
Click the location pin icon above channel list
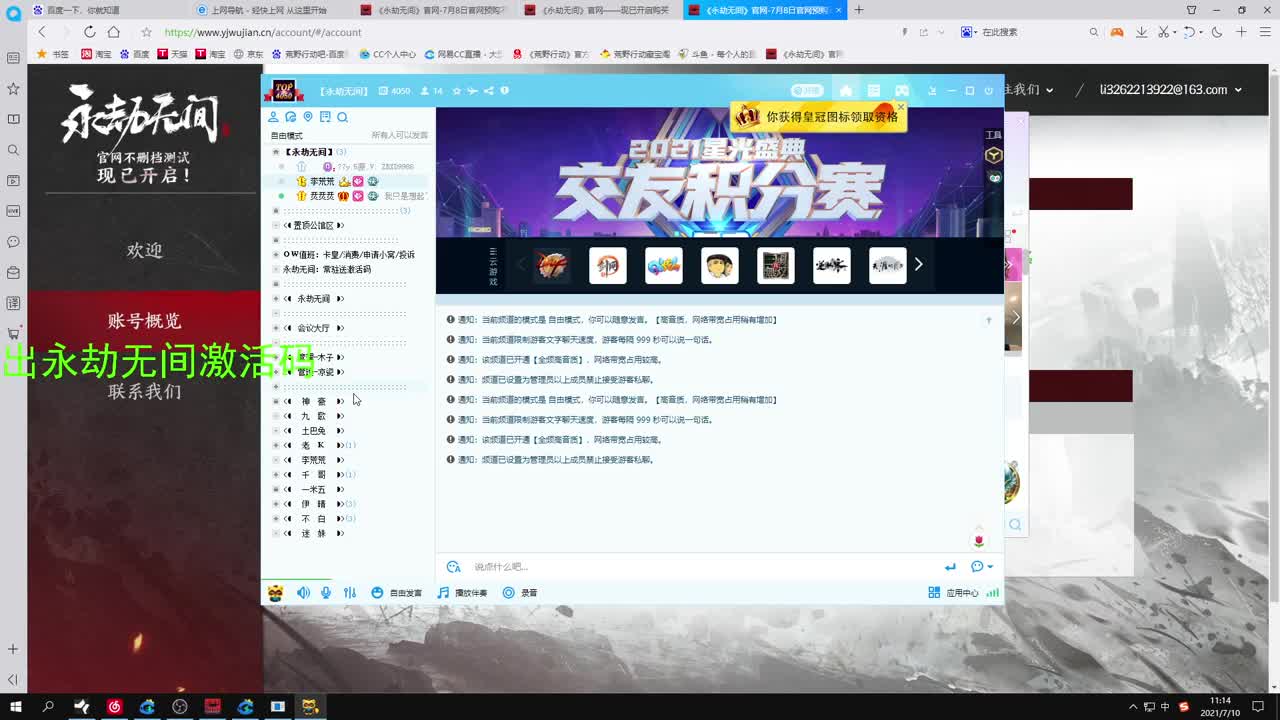pyautogui.click(x=308, y=117)
